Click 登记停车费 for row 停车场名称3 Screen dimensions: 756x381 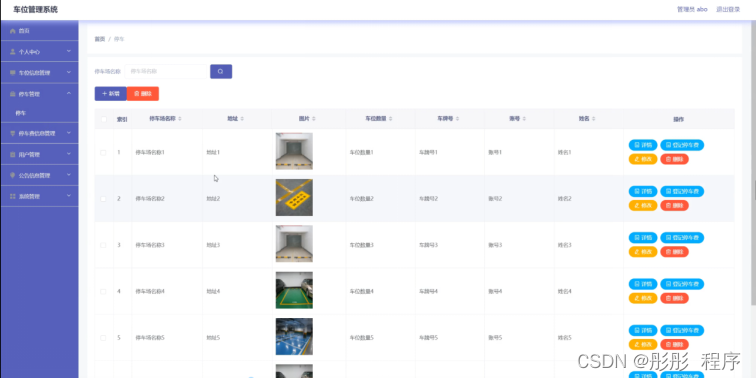(682, 237)
